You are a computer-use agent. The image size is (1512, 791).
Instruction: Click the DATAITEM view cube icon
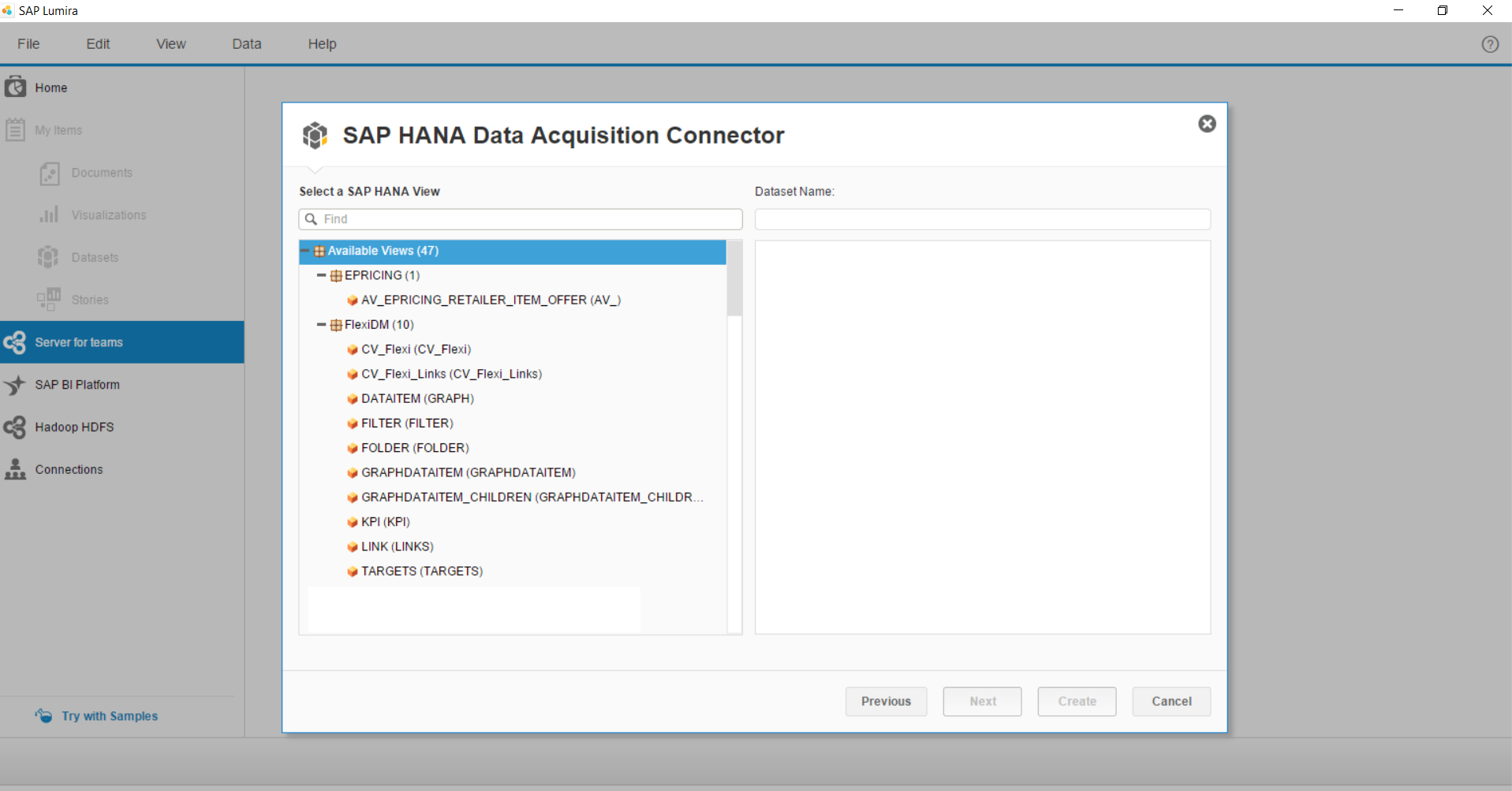coord(353,399)
